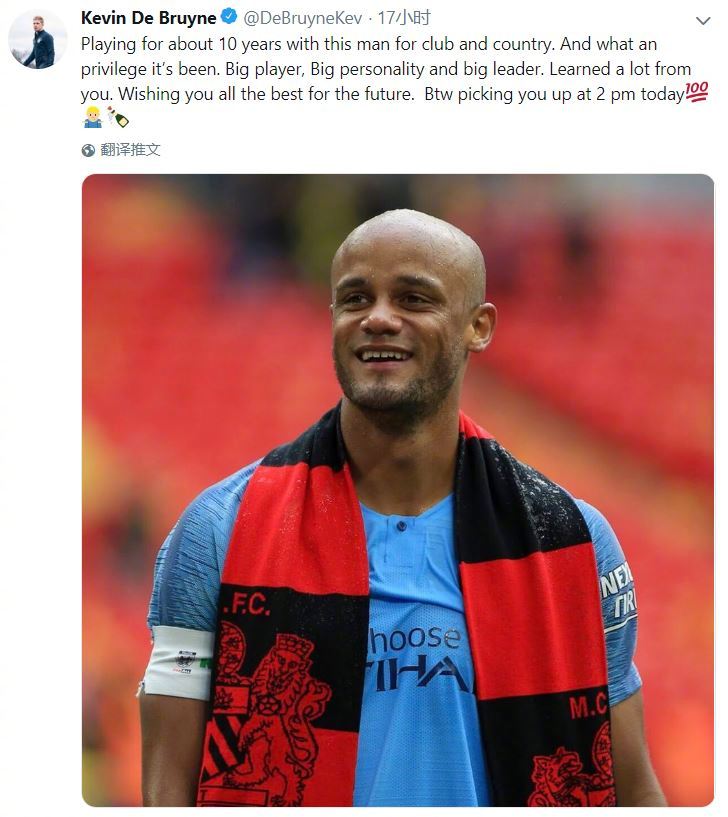The height and width of the screenshot is (817, 728).
Task: Open the attached tweet photo
Action: pos(398,490)
